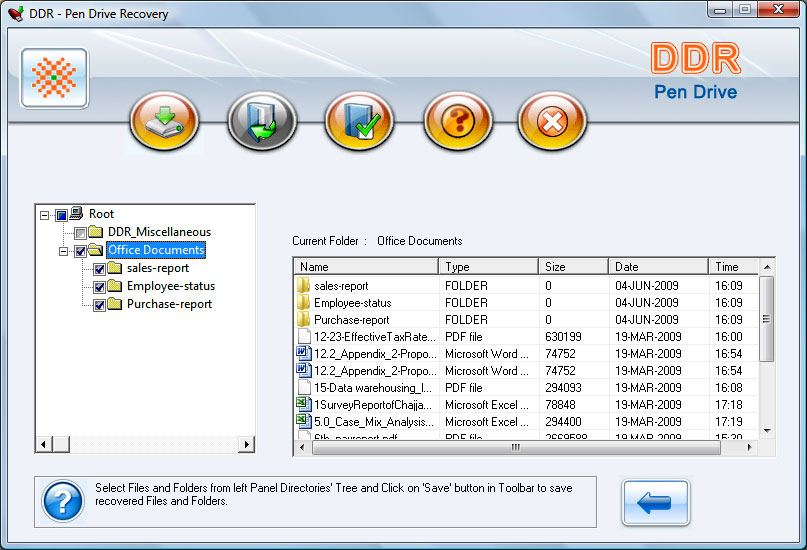Image resolution: width=807 pixels, height=550 pixels.
Task: Click size value 630199
Action: pyautogui.click(x=563, y=336)
